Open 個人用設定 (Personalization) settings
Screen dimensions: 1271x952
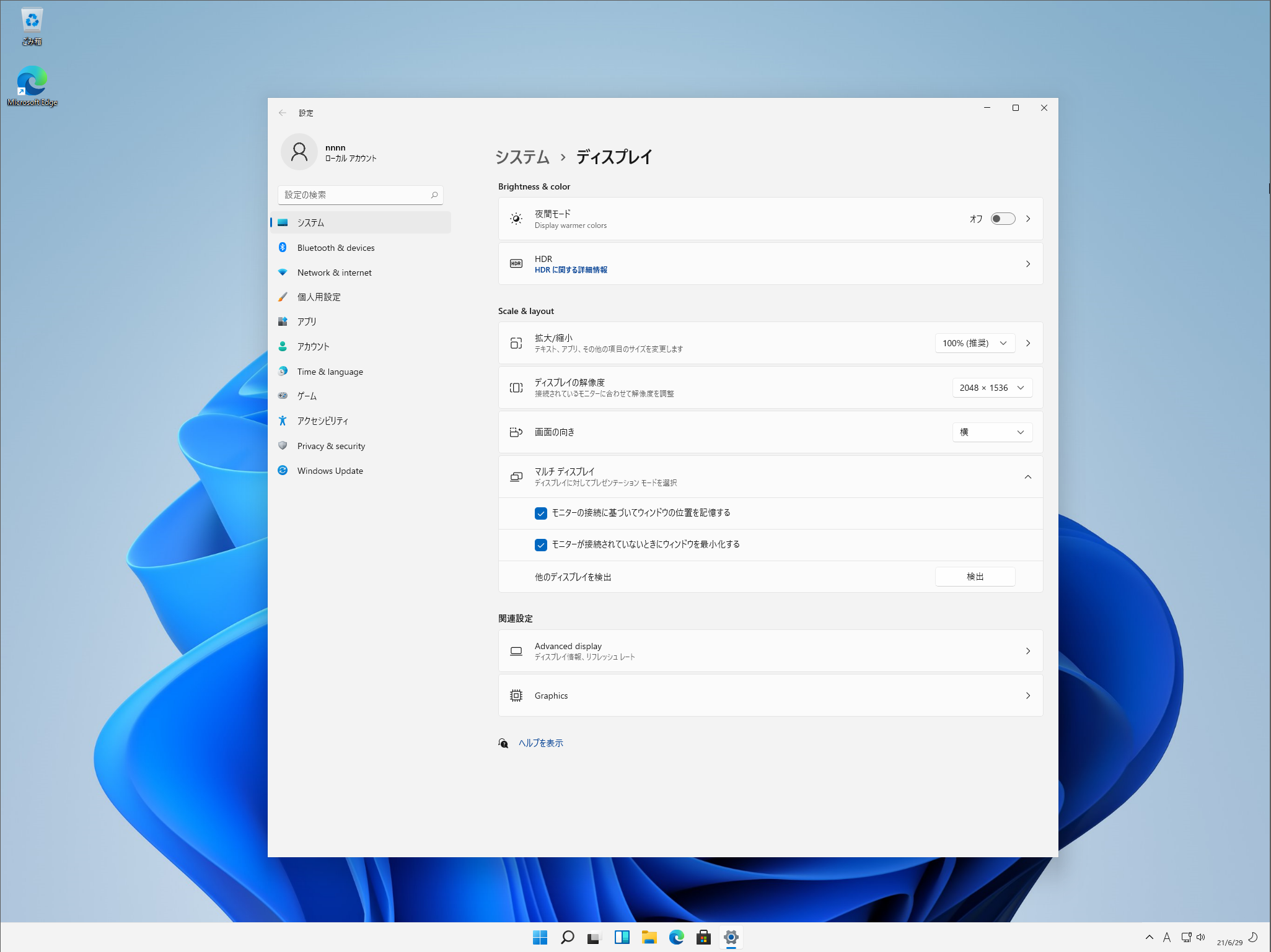point(361,297)
